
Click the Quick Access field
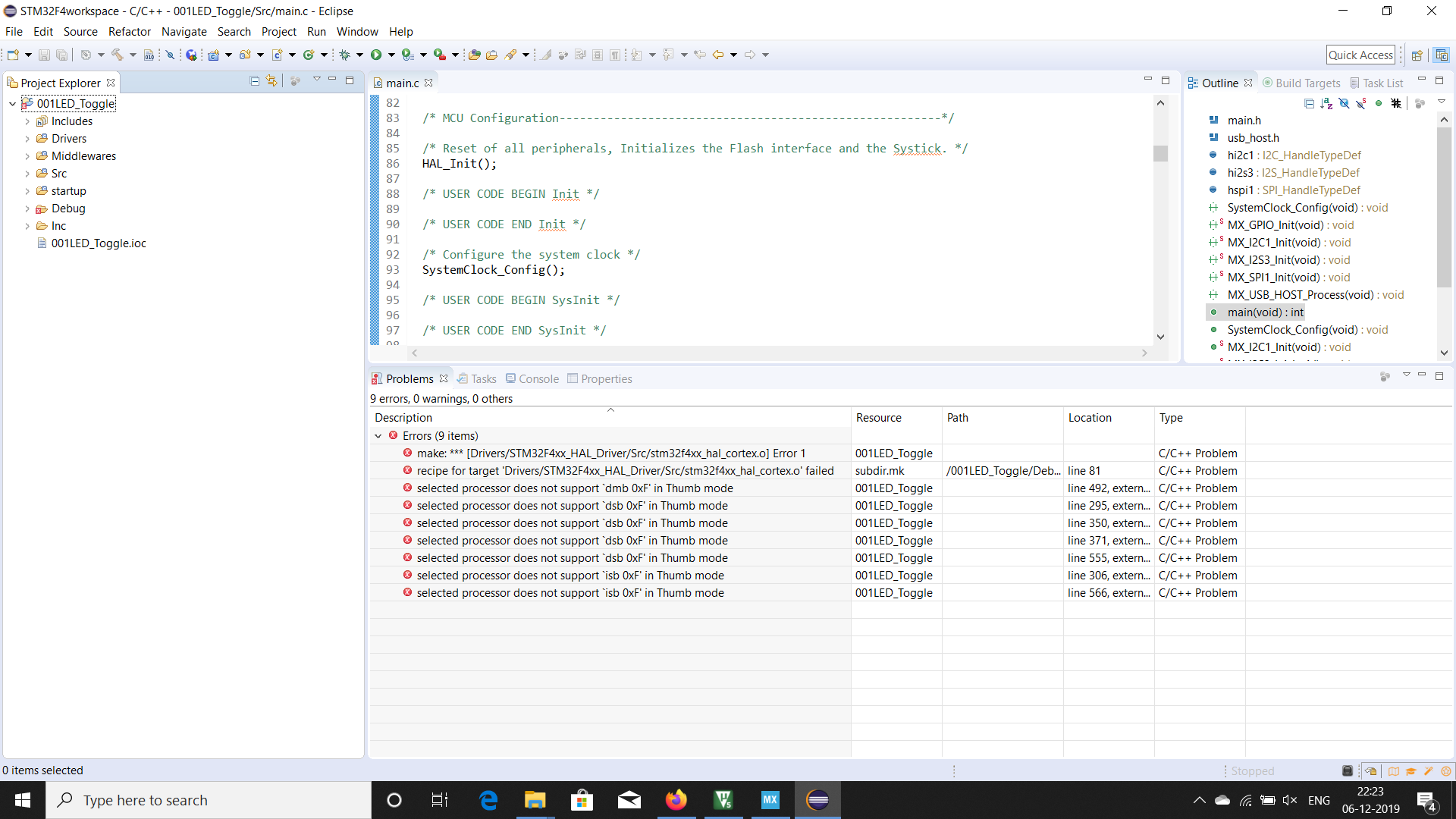click(x=1360, y=55)
